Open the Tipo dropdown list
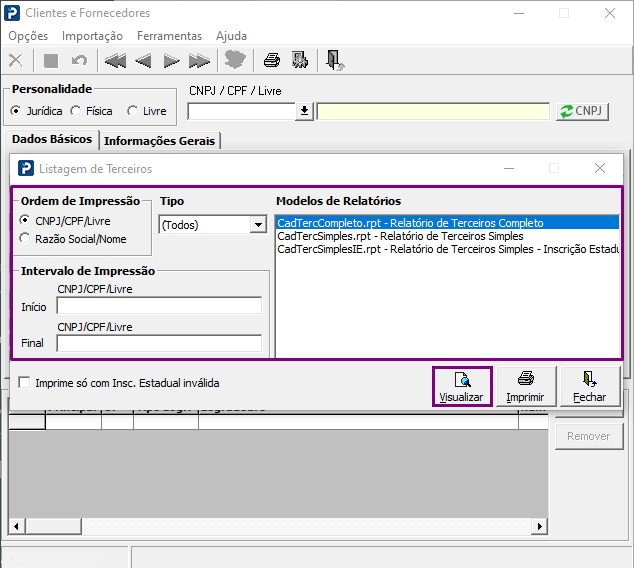634x568 pixels. (x=257, y=225)
